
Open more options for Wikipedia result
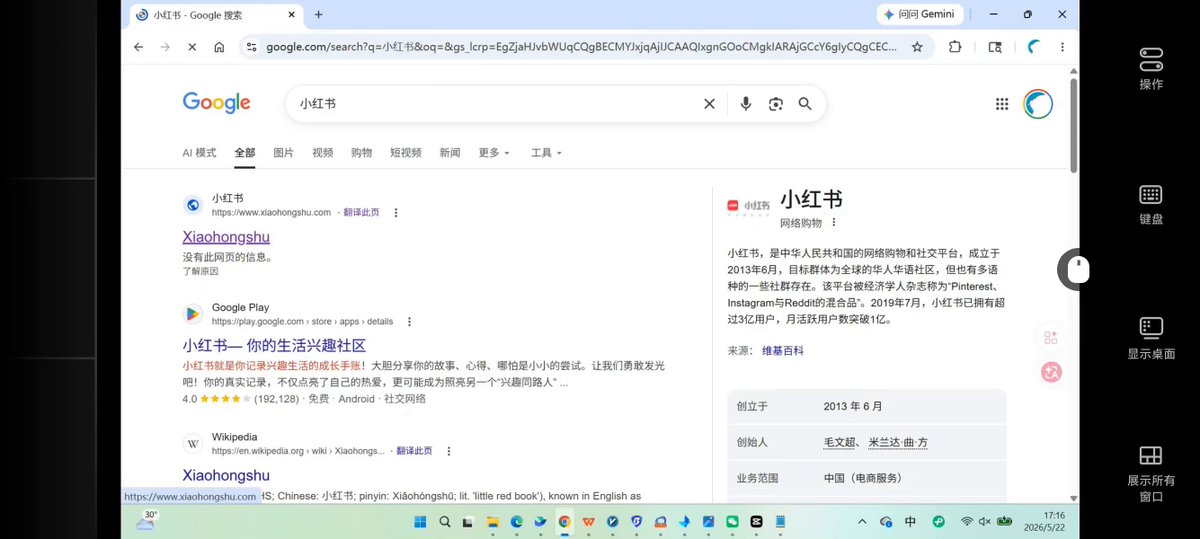click(448, 451)
